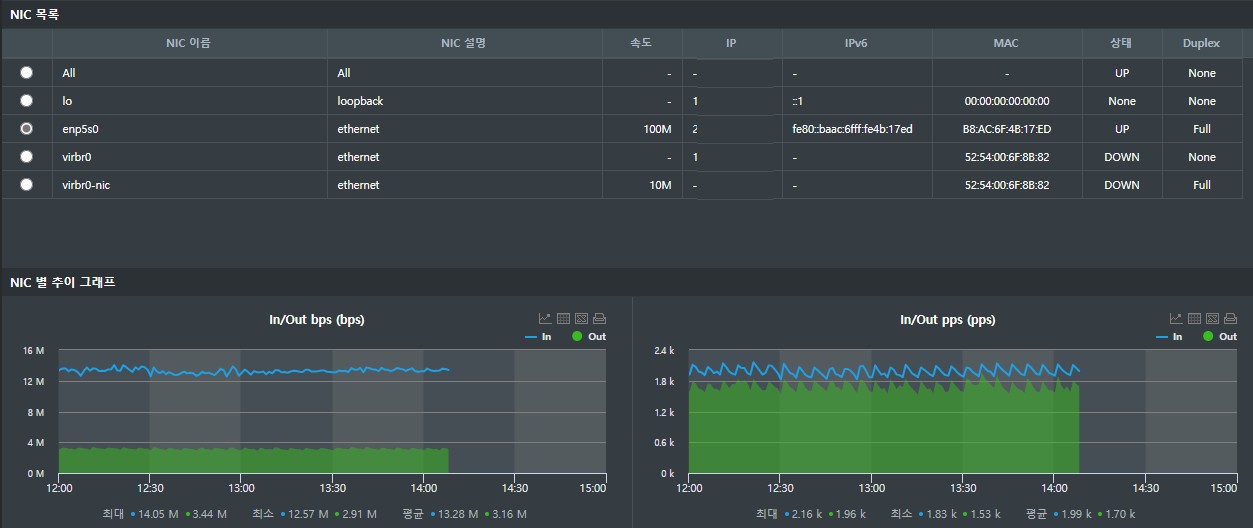Image resolution: width=1253 pixels, height=528 pixels.
Task: Click the UP status in enp5s0 row
Action: pos(1122,129)
